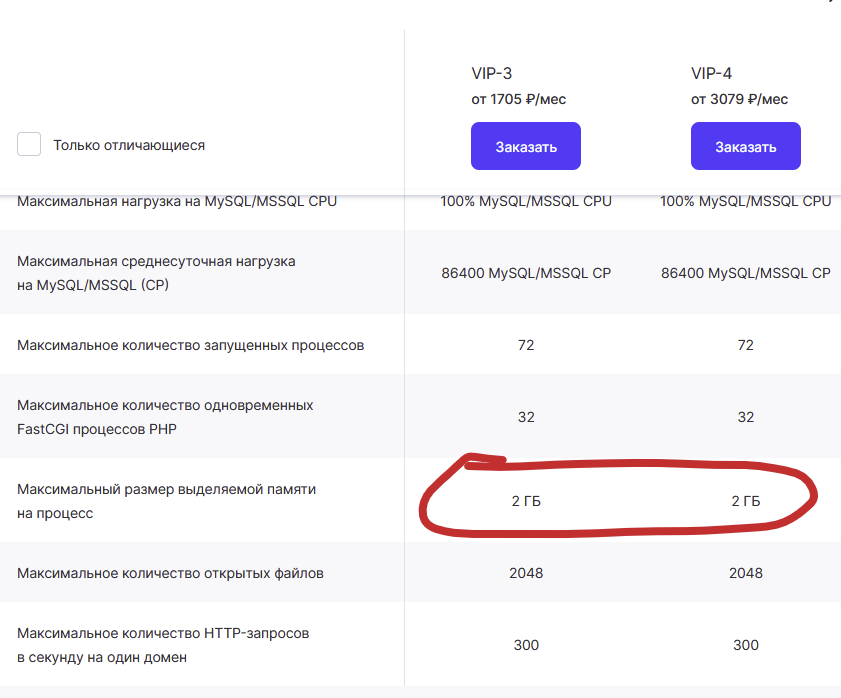Screen dimensions: 841x698
Task: Click the VIP-3 price "от 1705 ₽/мес"
Action: coord(525,99)
